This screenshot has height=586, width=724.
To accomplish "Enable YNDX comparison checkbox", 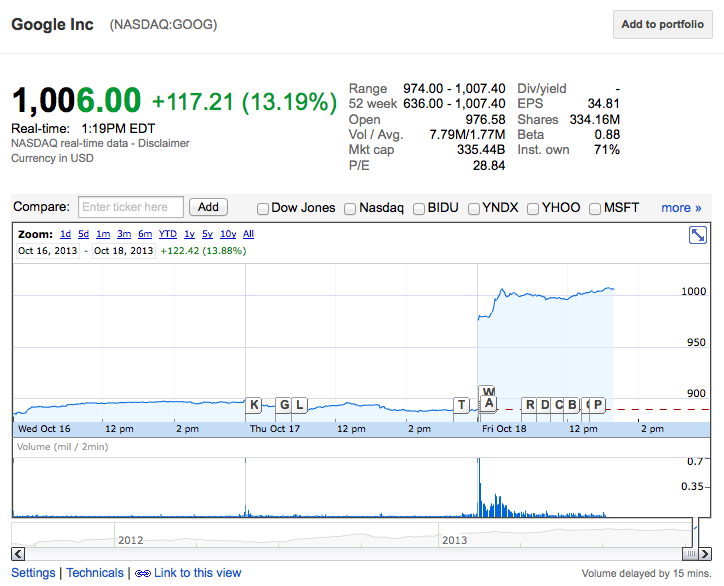I will (474, 209).
